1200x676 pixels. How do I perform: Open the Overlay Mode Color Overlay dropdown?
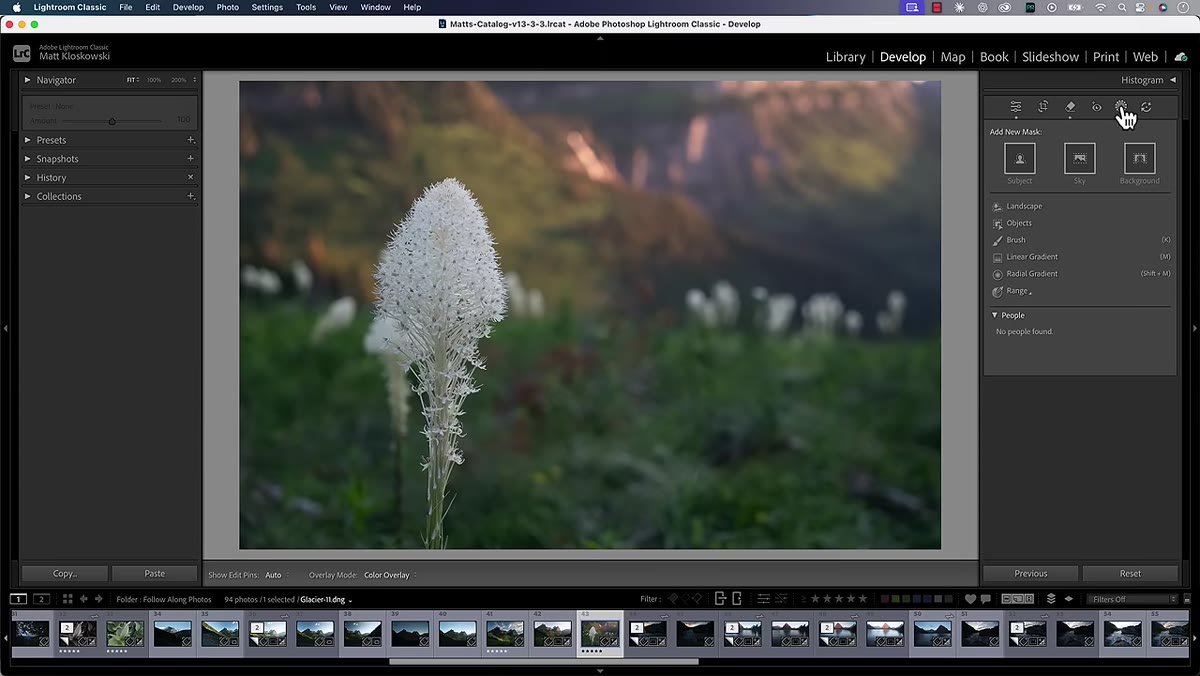[x=389, y=575]
